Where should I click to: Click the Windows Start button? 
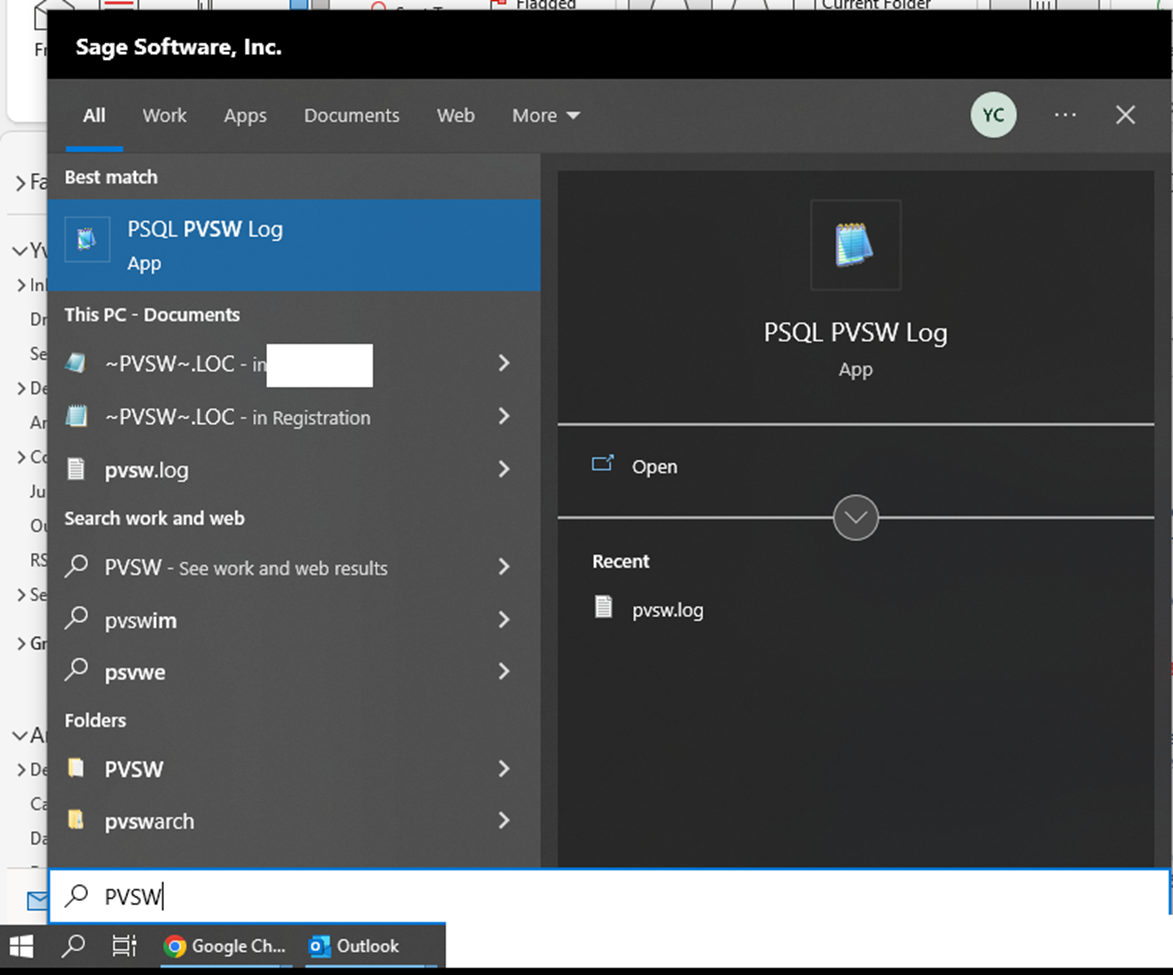20,946
